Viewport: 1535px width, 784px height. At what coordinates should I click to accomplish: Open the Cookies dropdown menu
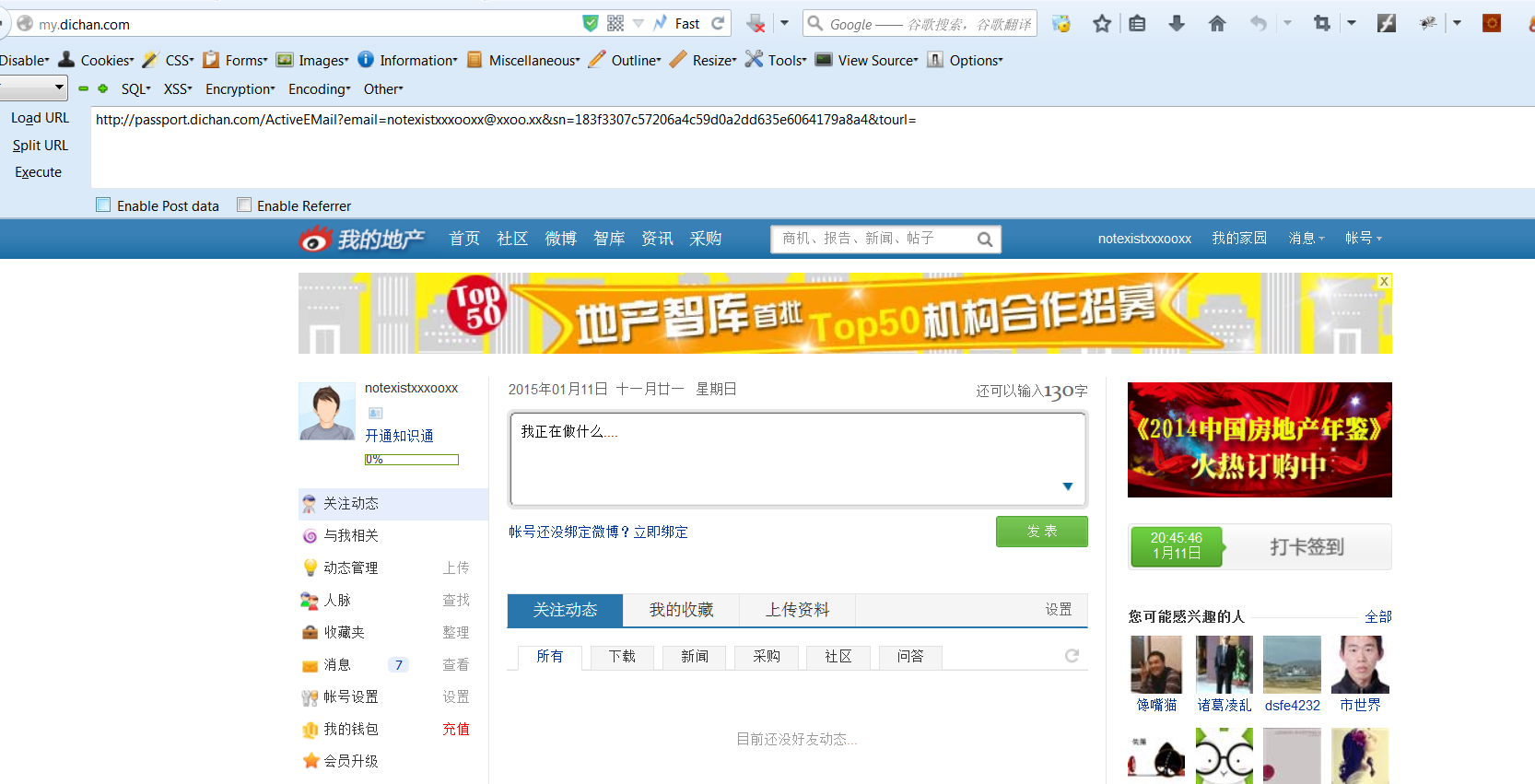tap(97, 60)
